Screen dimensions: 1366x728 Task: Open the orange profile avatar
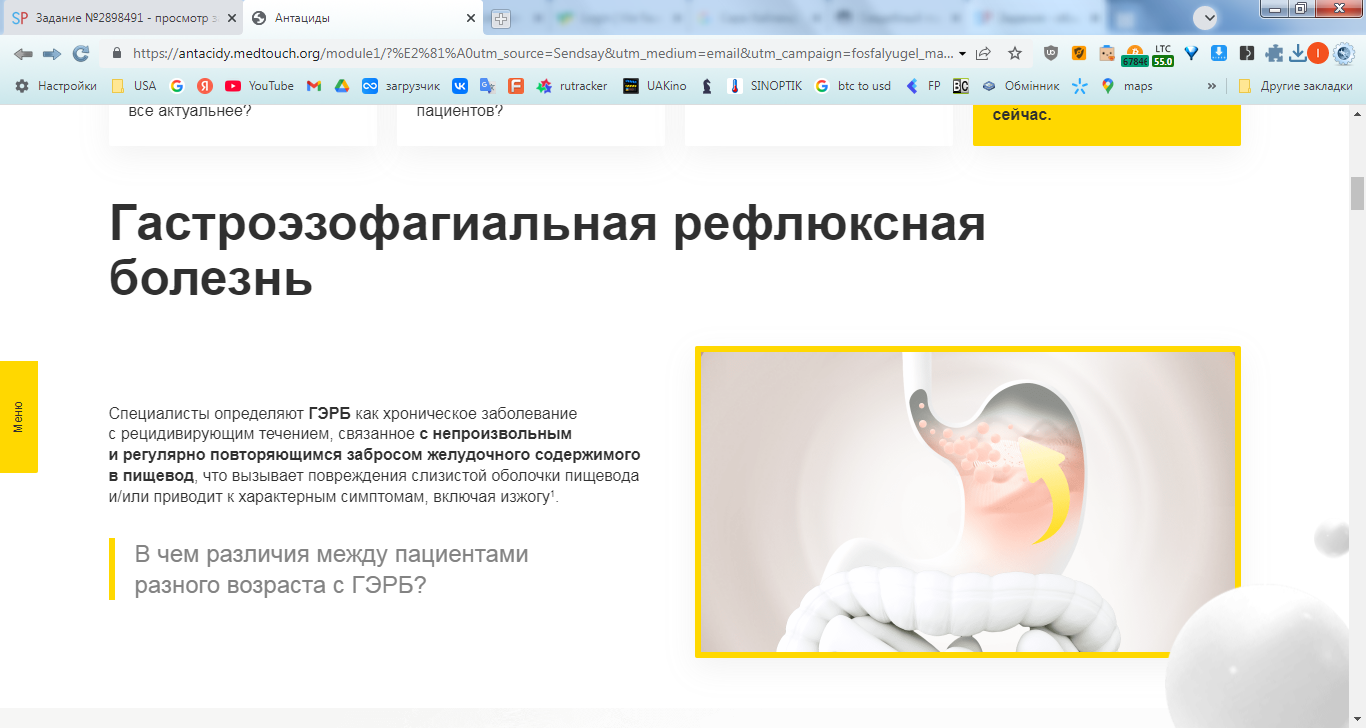[1318, 54]
